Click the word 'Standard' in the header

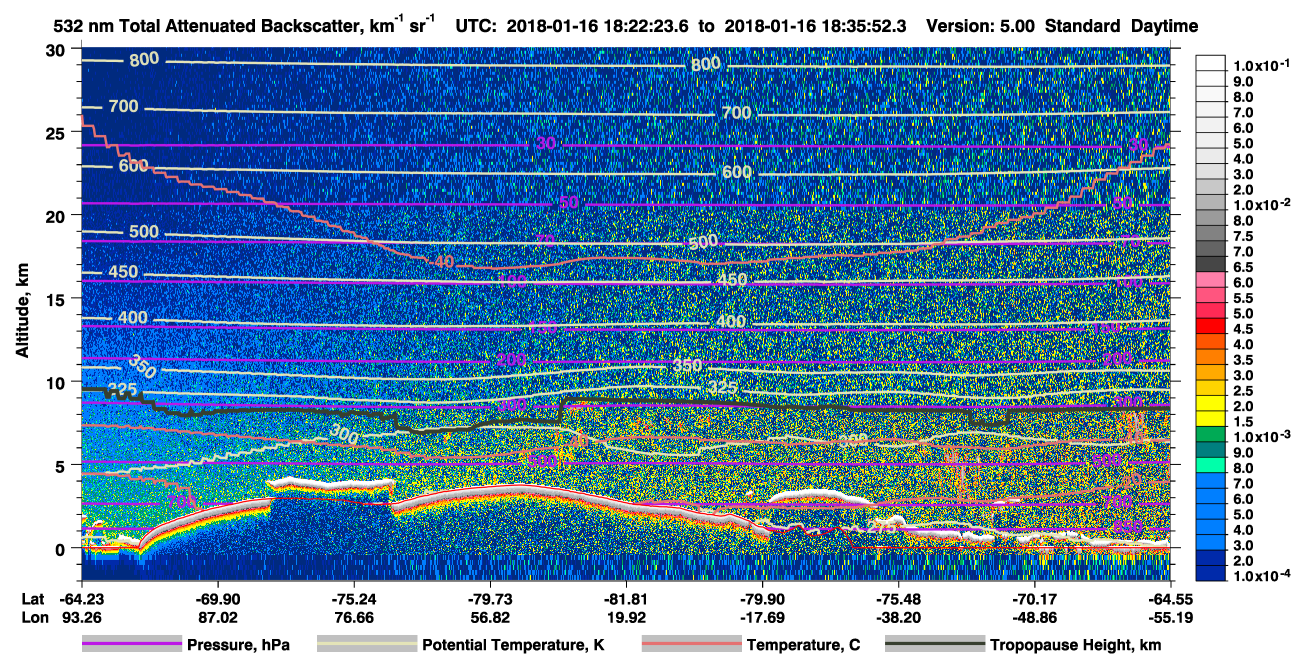click(x=1083, y=27)
